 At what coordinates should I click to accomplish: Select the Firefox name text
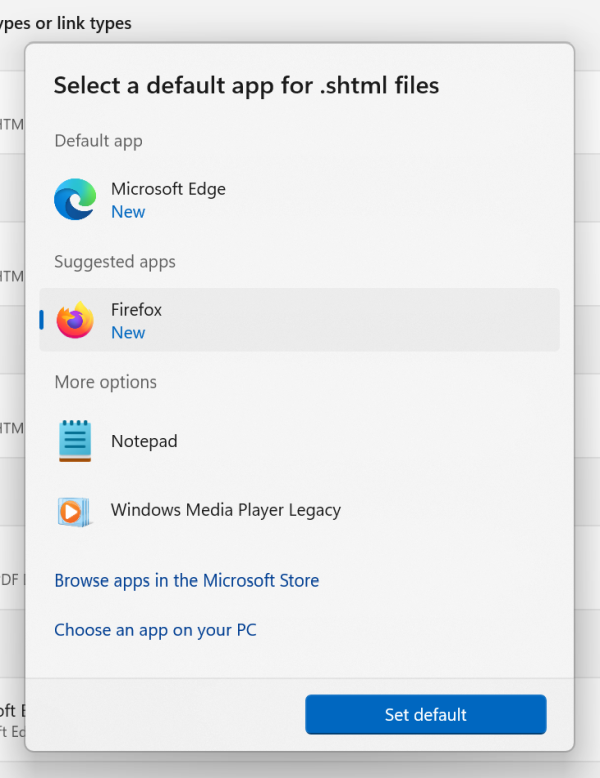136,310
